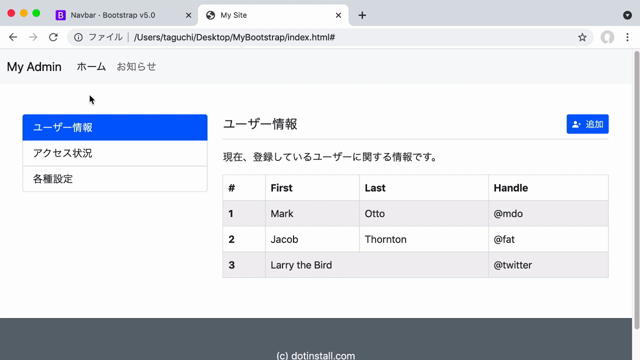The image size is (640, 360).
Task: Click the Mark cell in the table
Action: point(312,213)
